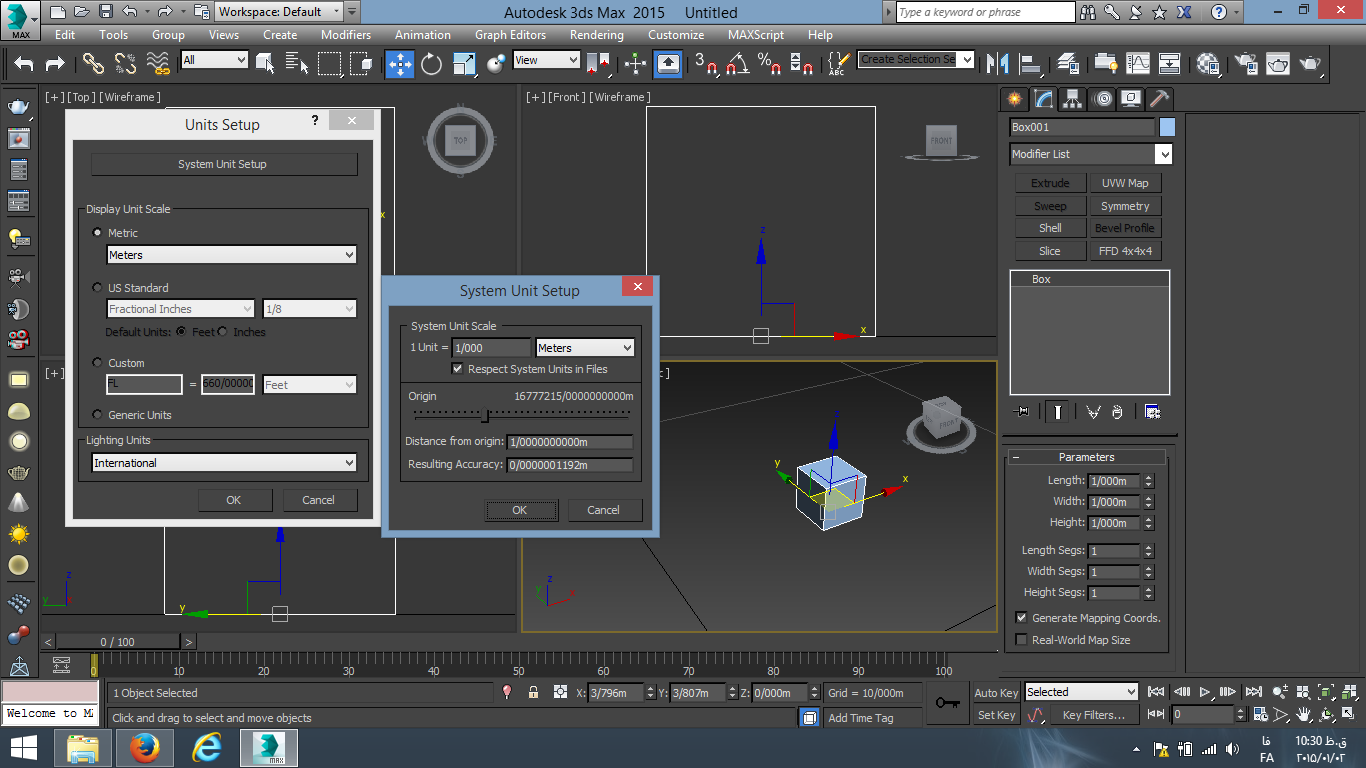1366x768 pixels.
Task: Open the Modify panel tab
Action: (1044, 99)
